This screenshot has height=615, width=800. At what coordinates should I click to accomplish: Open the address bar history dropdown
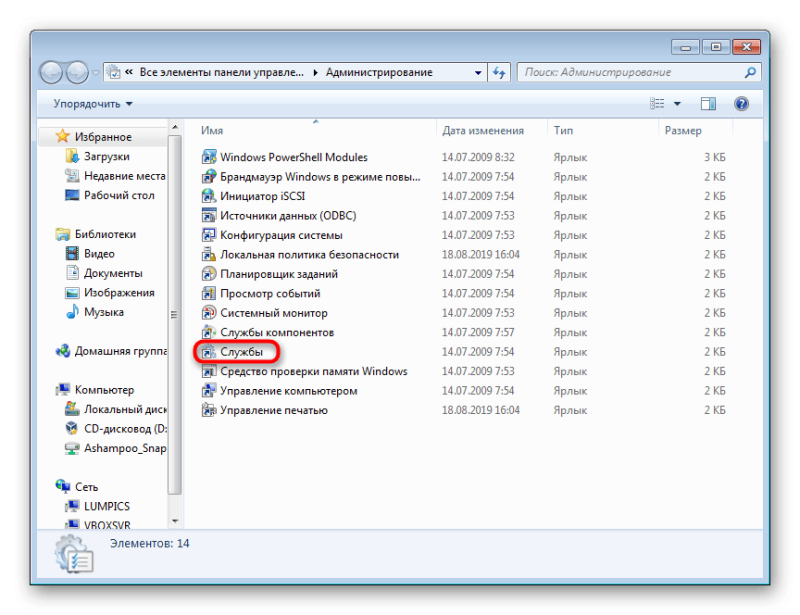[x=478, y=72]
